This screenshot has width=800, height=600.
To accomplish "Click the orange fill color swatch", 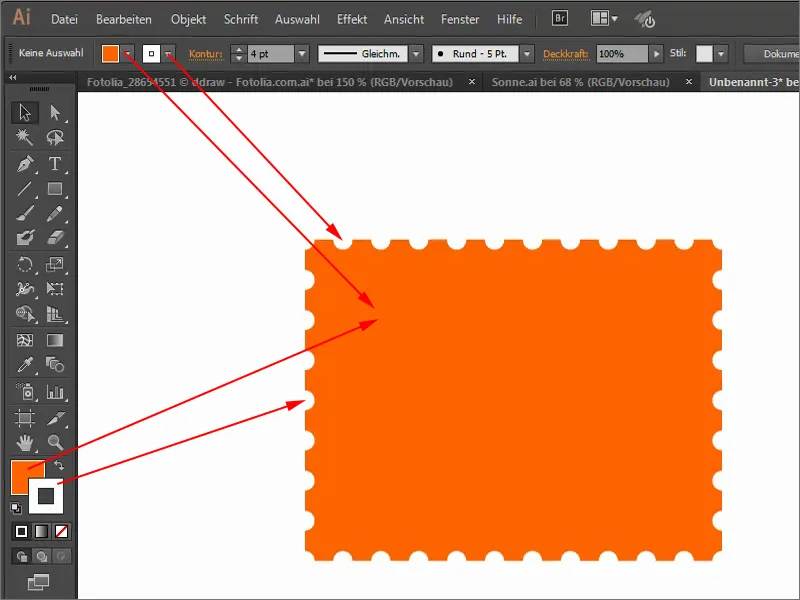I will point(110,53).
